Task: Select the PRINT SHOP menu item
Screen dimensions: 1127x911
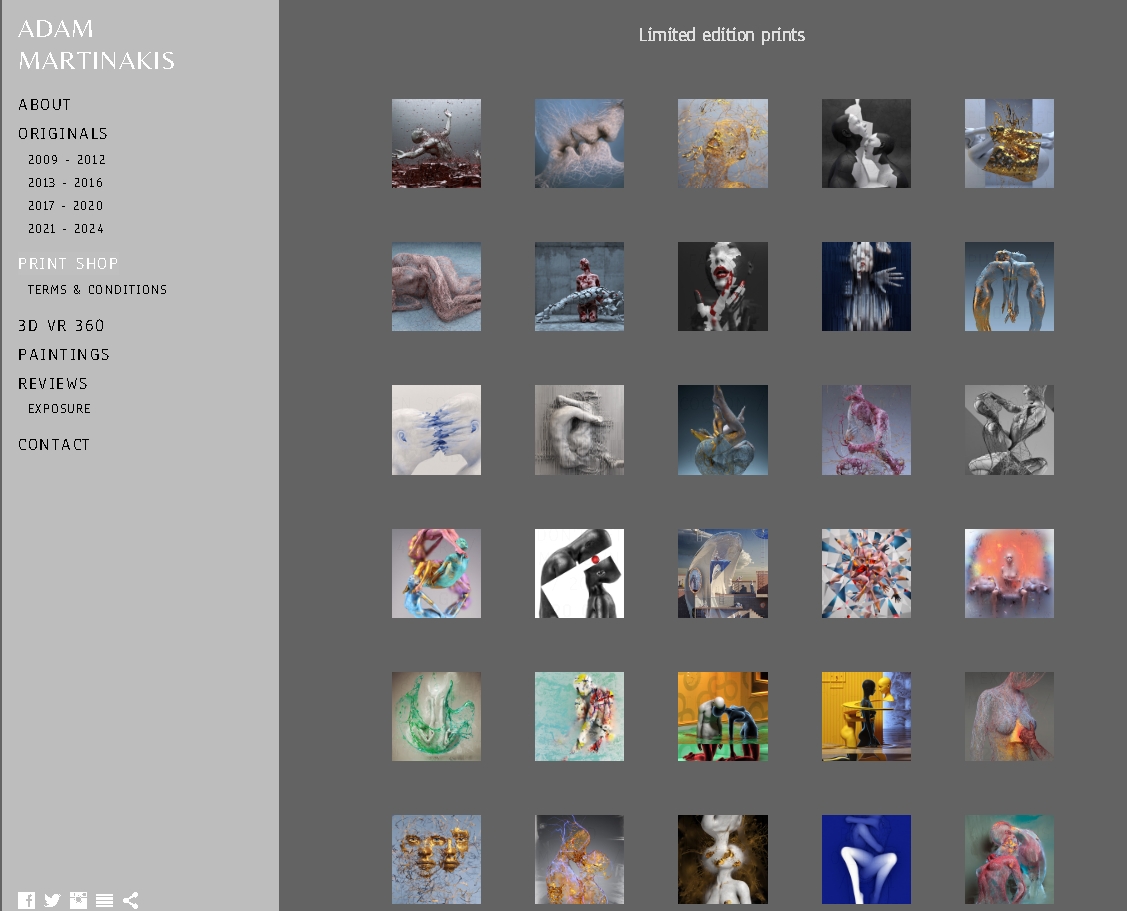Action: pyautogui.click(x=68, y=264)
